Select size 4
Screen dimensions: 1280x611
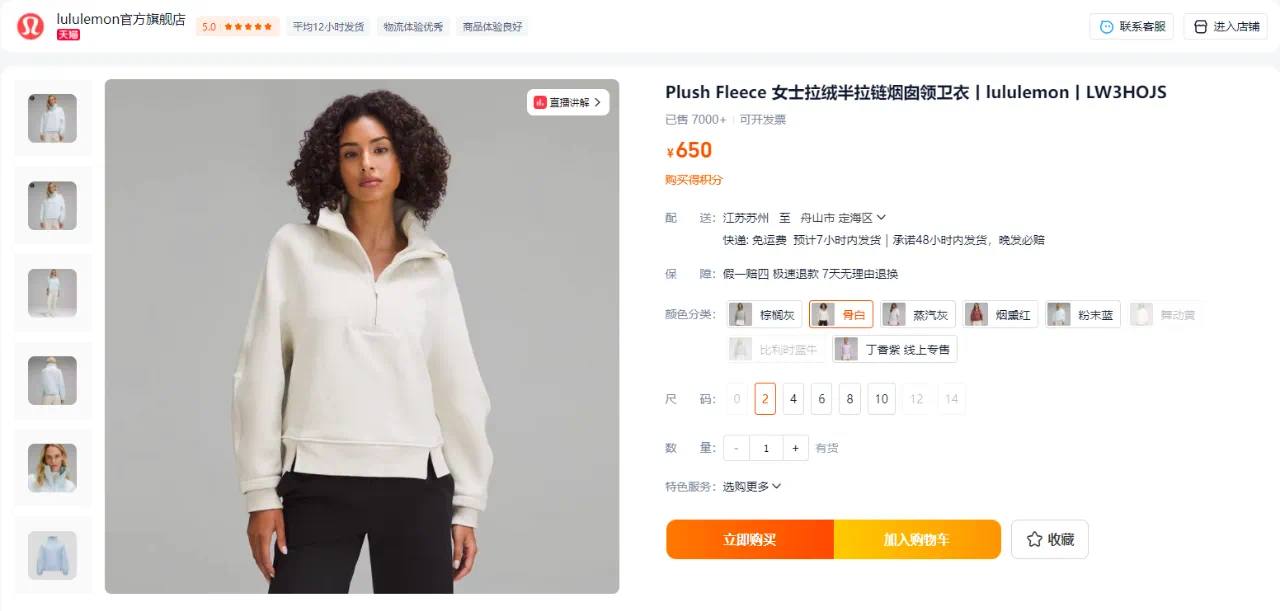point(793,399)
